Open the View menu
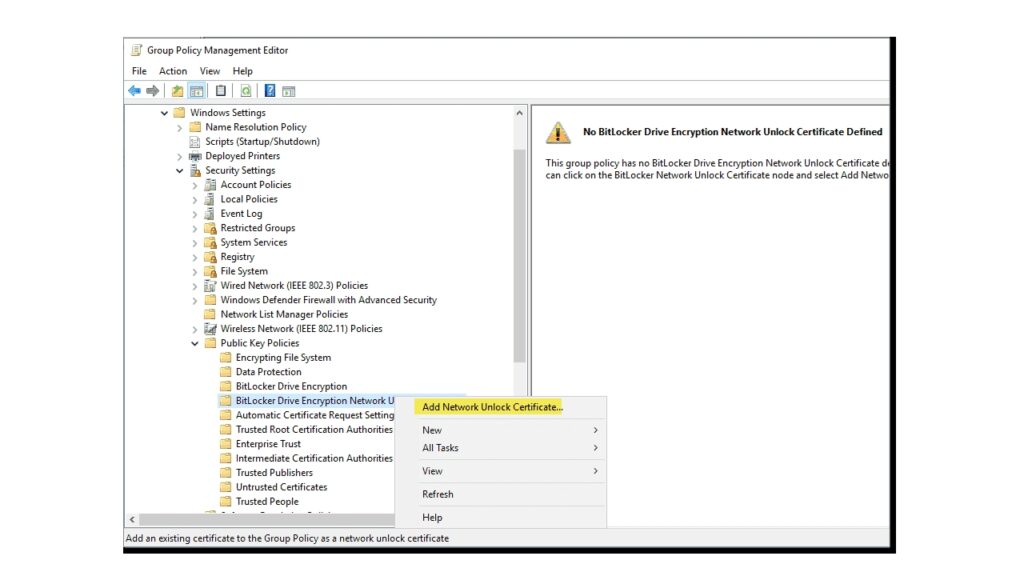 (x=209, y=71)
